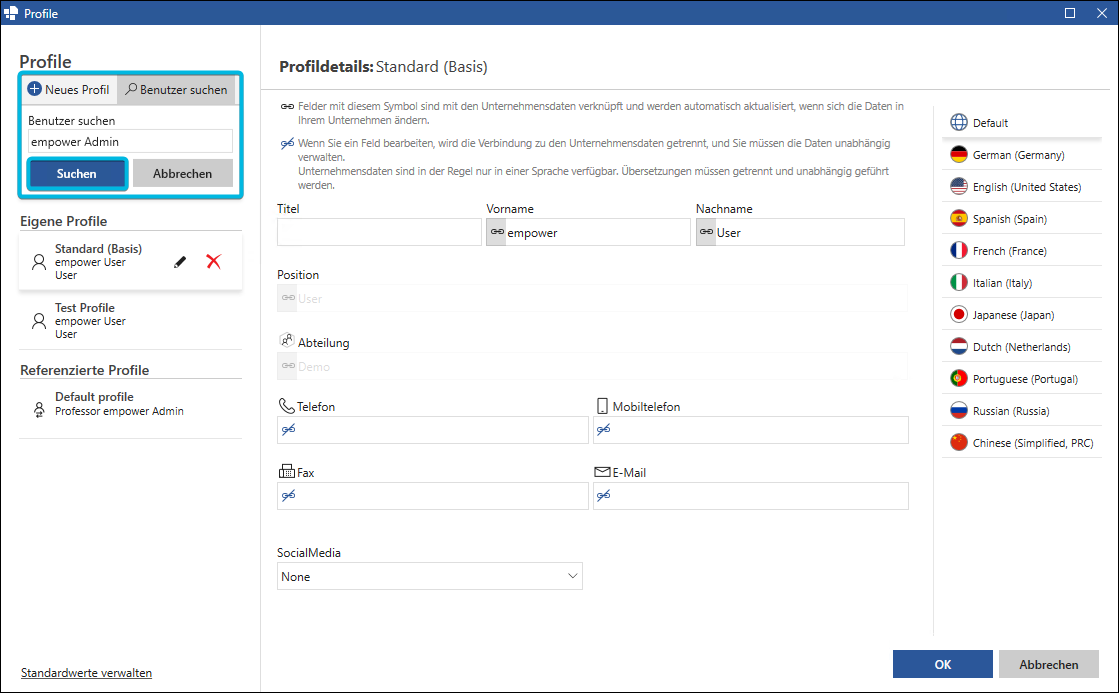Click the envelope icon beside E-Mail

click(x=602, y=472)
